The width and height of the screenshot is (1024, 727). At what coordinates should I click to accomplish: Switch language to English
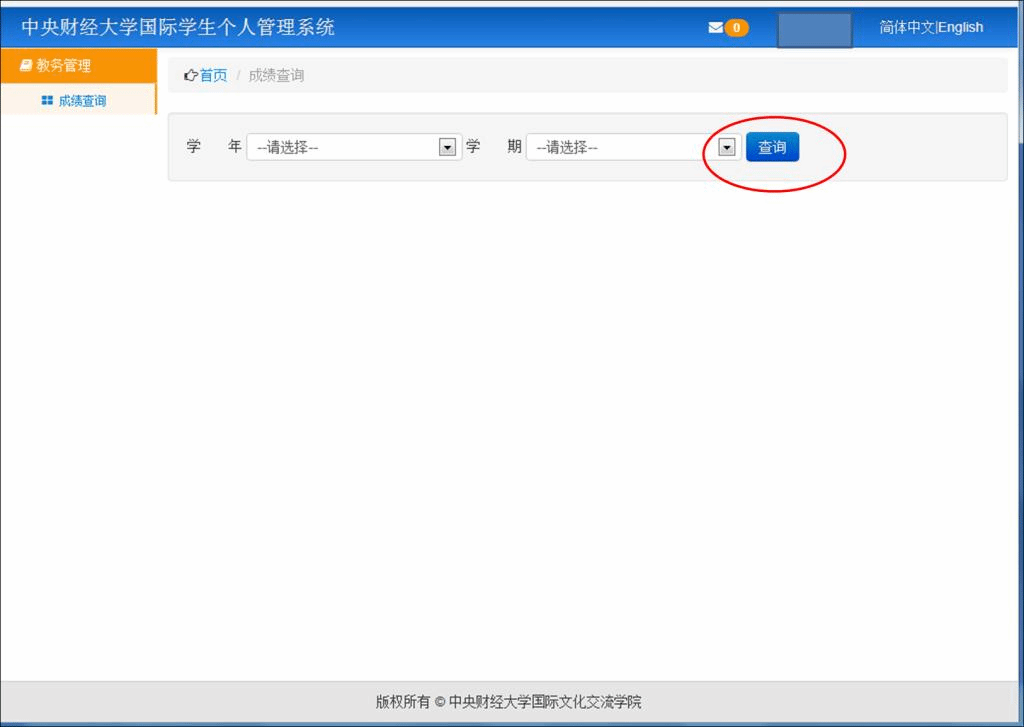961,28
